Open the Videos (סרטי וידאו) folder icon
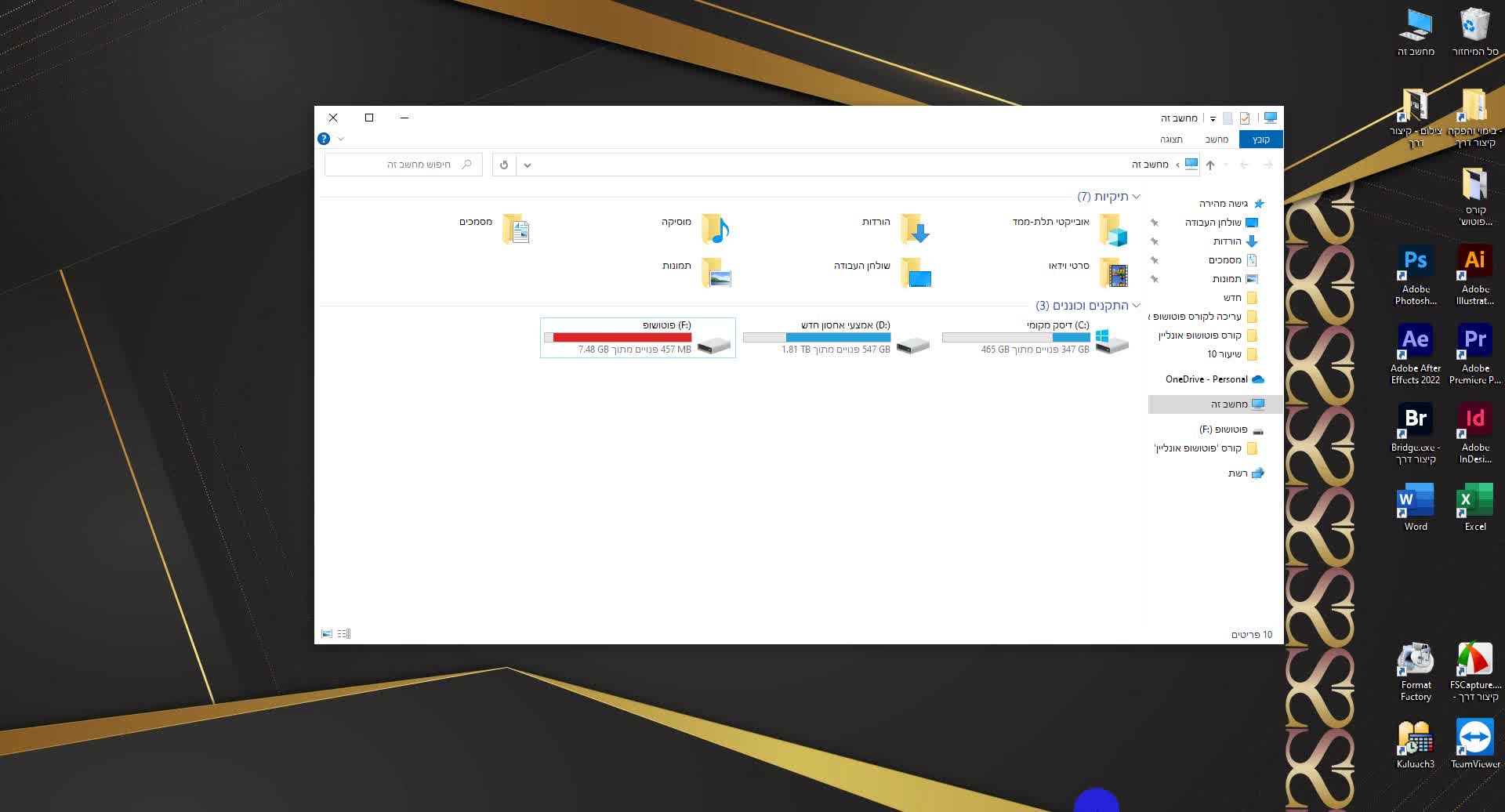Viewport: 1505px width, 812px height. pos(1112,274)
